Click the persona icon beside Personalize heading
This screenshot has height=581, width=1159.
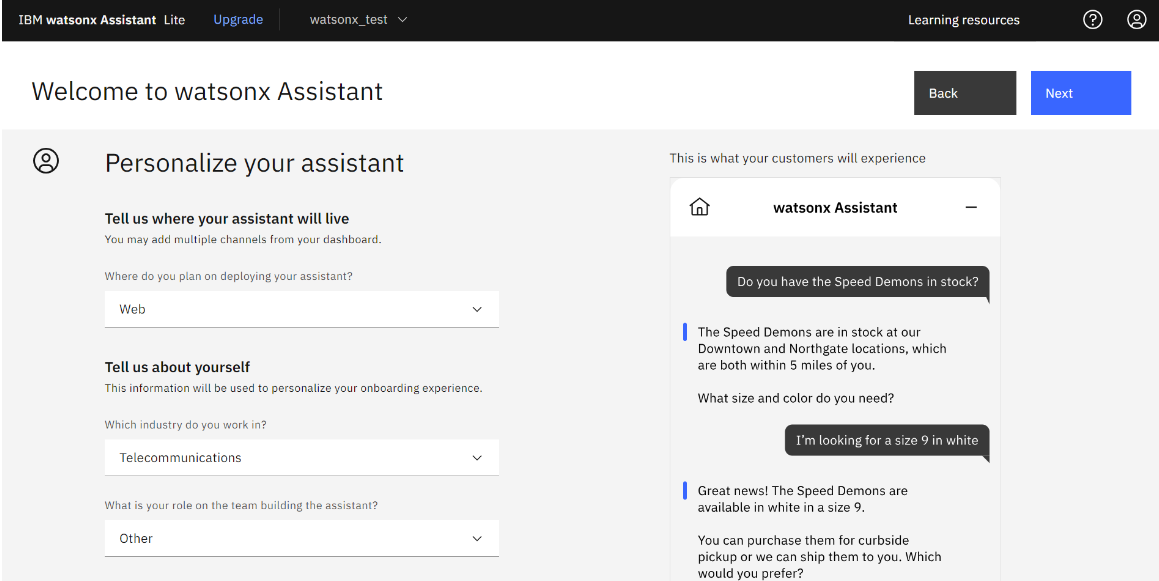(46, 161)
